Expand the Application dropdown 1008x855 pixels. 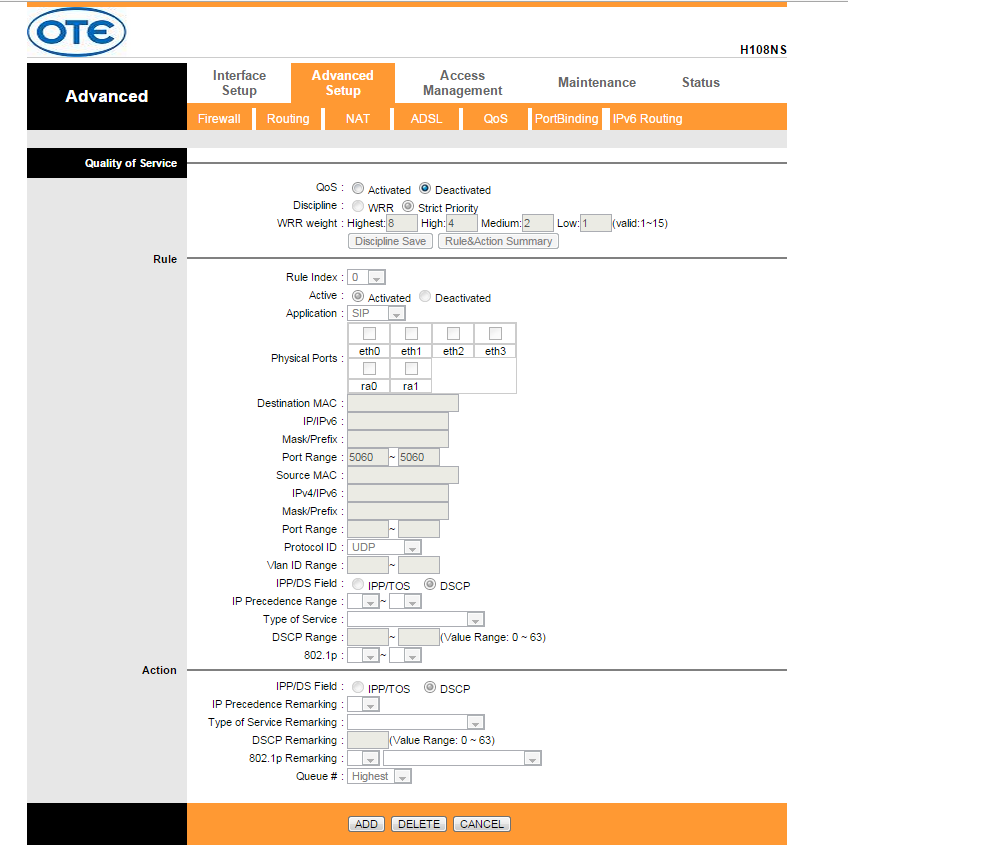[376, 313]
